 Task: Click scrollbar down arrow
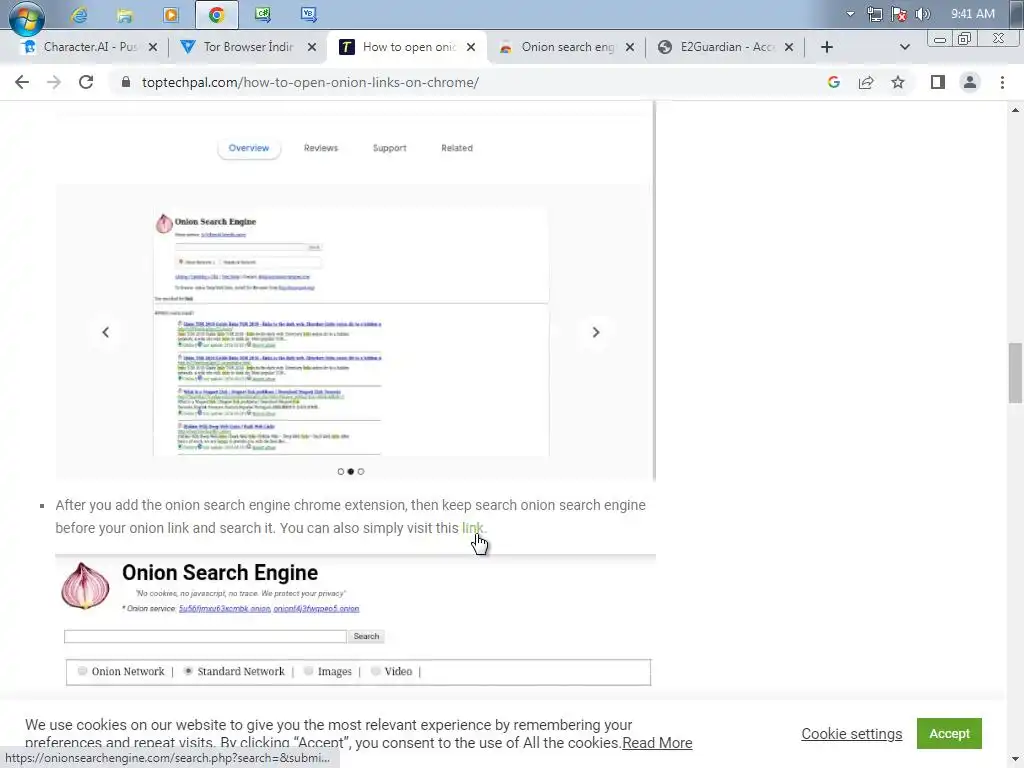pyautogui.click(x=1015, y=761)
